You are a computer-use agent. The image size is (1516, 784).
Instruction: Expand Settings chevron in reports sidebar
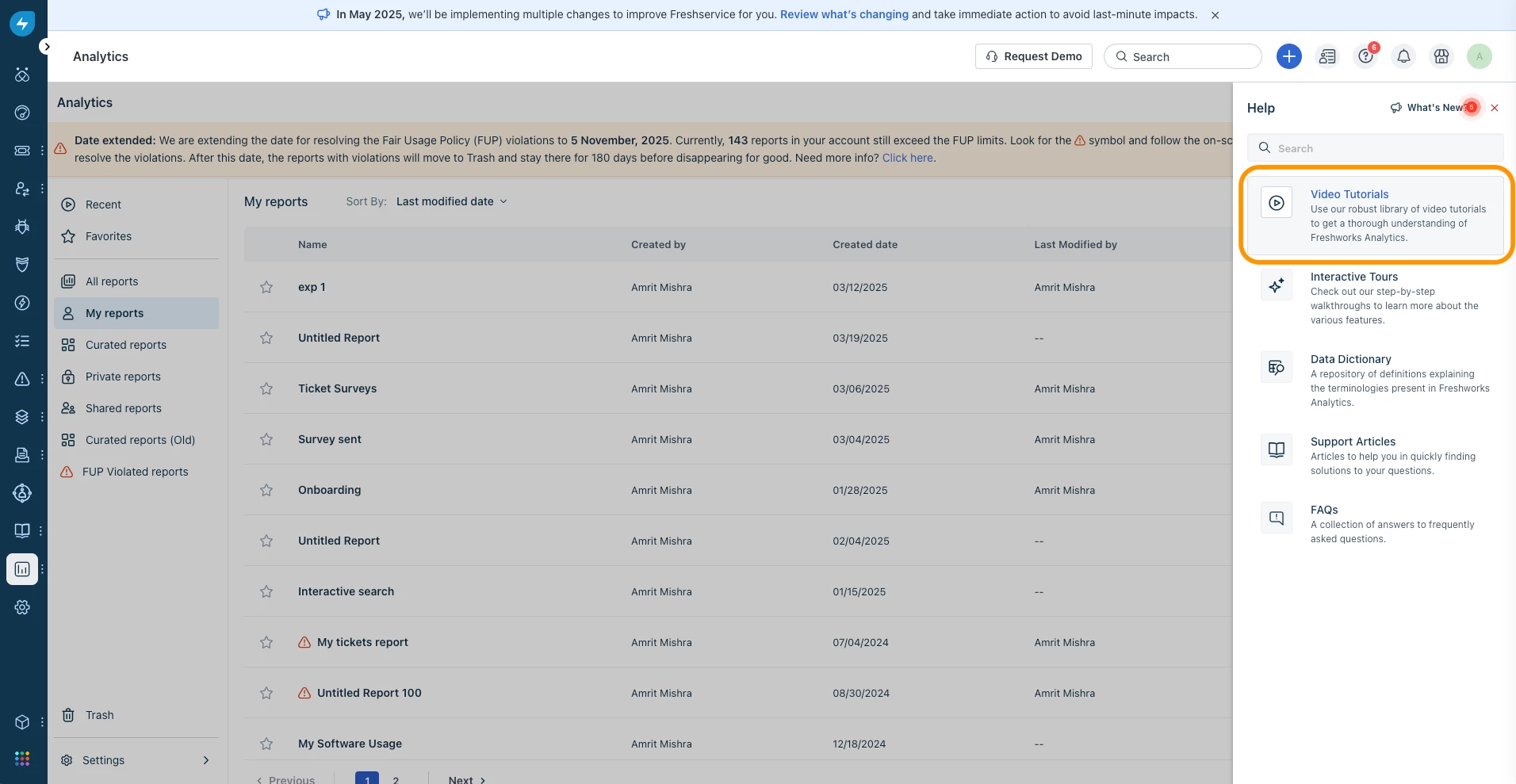coord(206,760)
